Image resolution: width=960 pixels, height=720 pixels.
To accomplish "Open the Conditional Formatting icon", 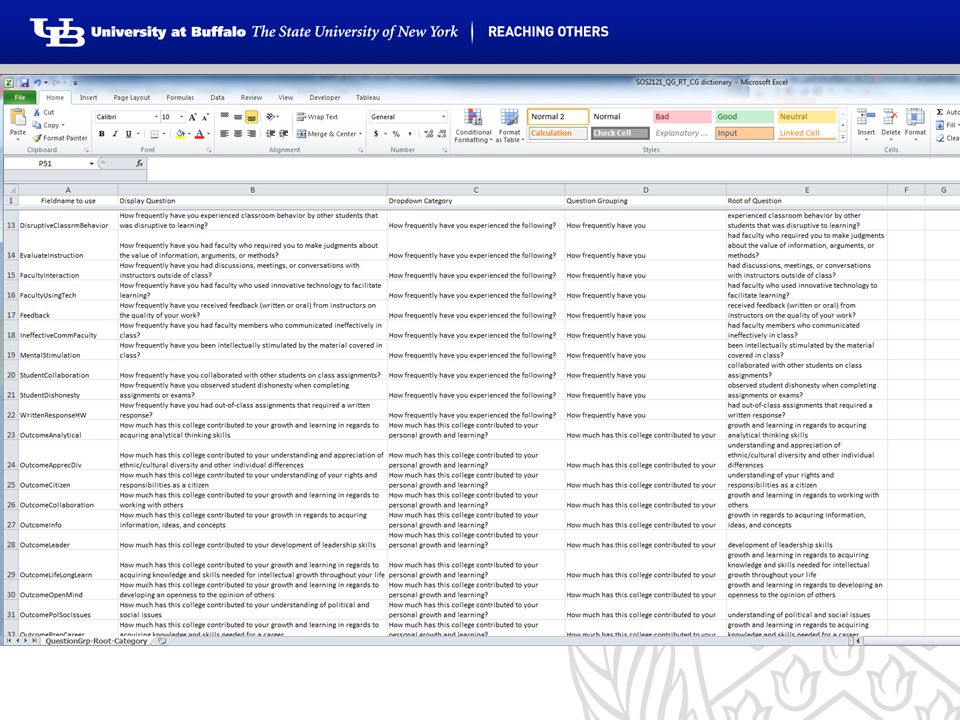I will 473,117.
